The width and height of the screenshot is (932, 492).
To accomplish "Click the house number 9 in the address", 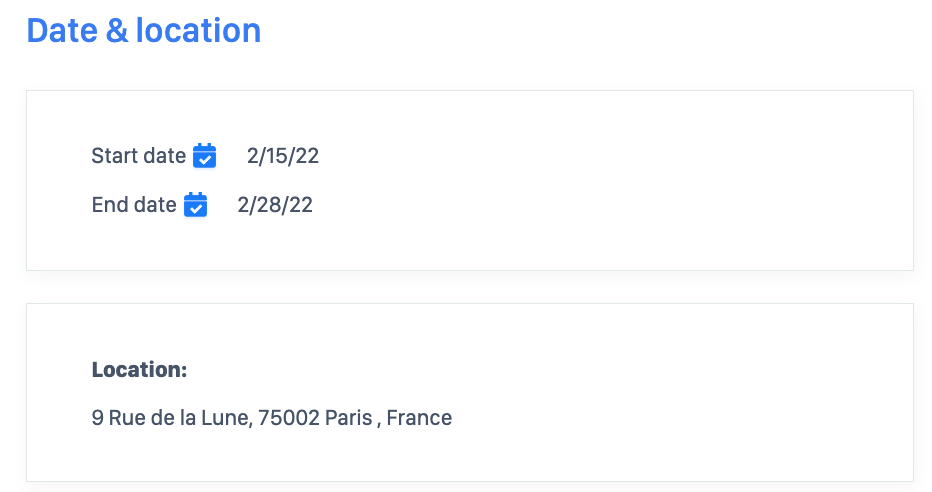I will [97, 418].
